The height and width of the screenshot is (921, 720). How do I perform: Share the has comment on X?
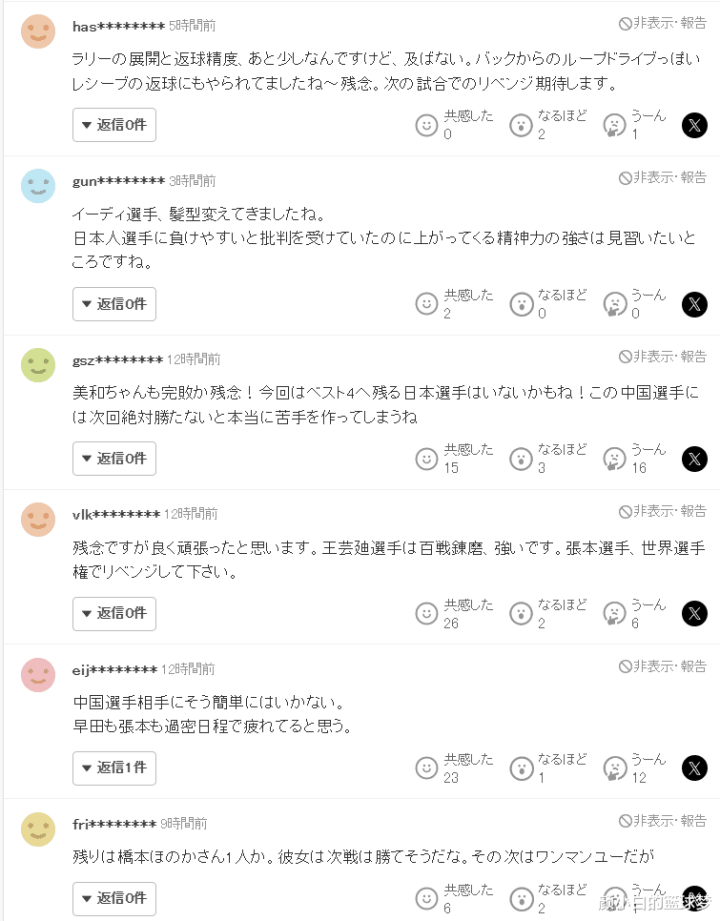694,125
